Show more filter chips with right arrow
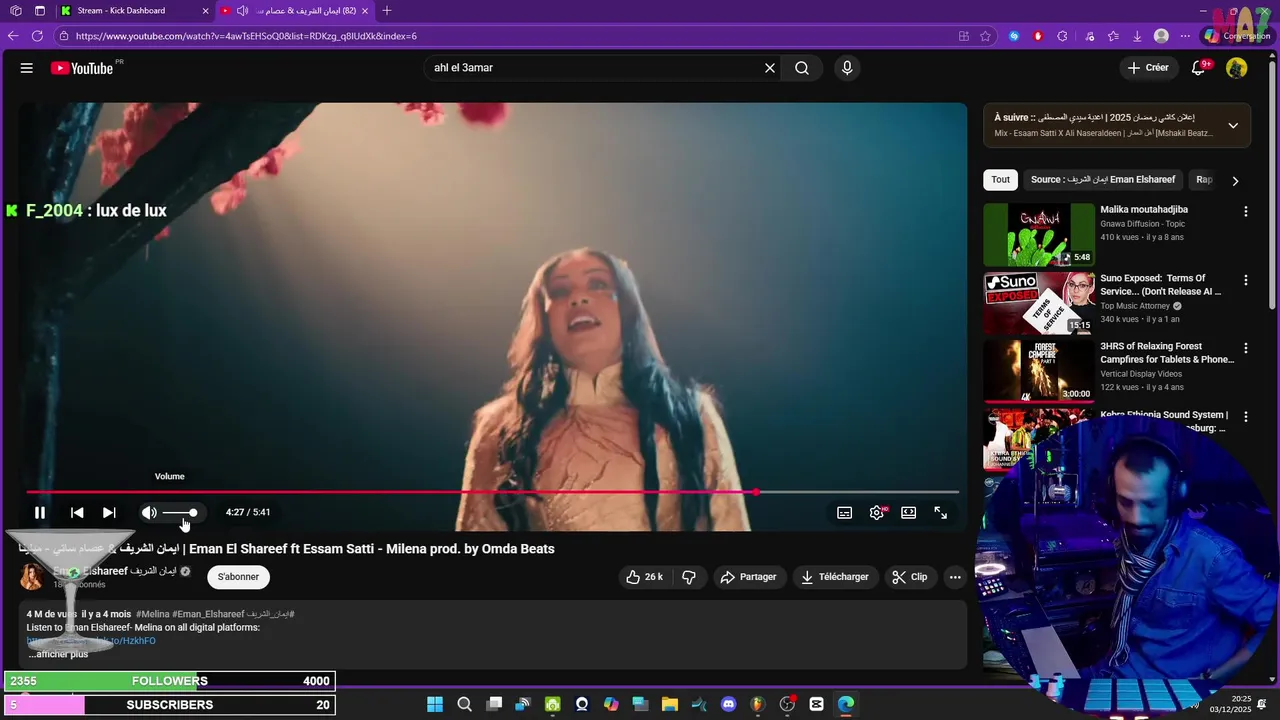 tap(1235, 181)
